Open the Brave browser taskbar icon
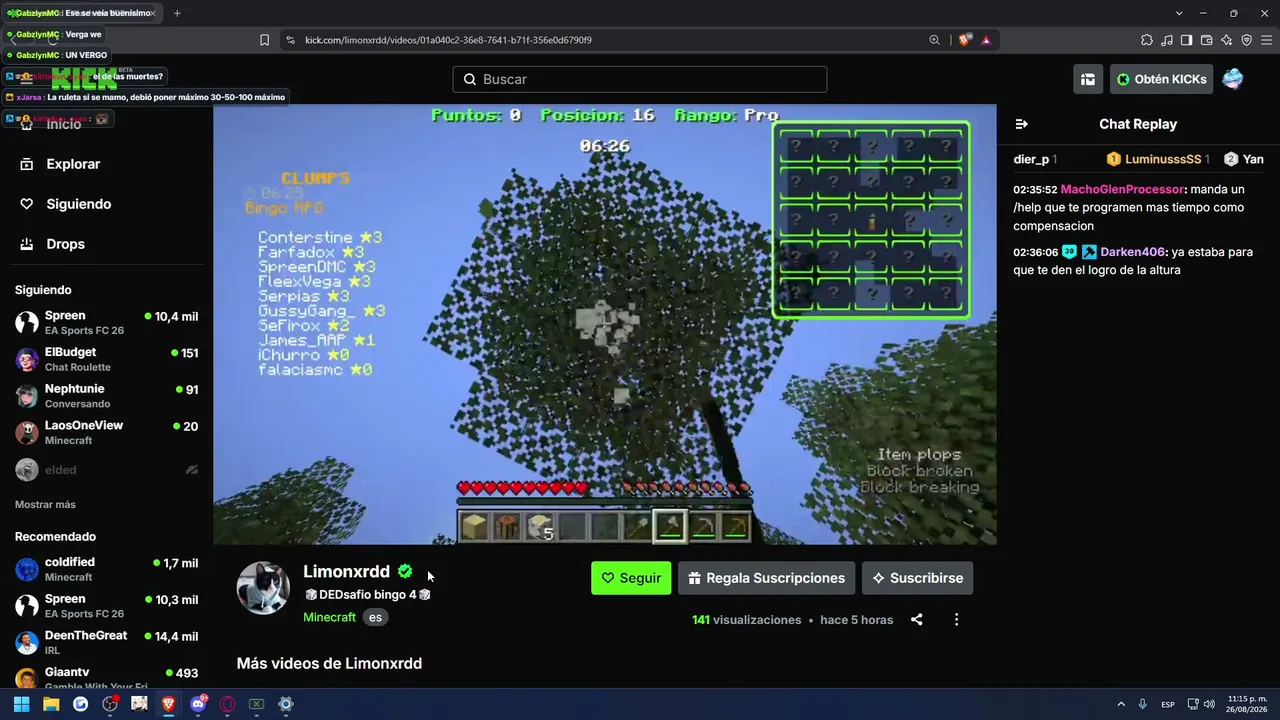Screen dimensions: 1280x720 (169, 704)
